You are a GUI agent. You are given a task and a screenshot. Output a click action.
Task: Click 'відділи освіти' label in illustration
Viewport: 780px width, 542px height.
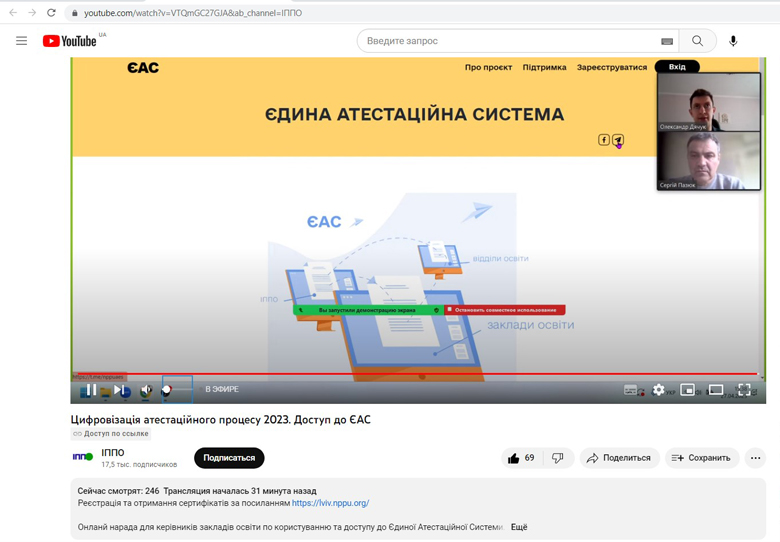tap(500, 259)
